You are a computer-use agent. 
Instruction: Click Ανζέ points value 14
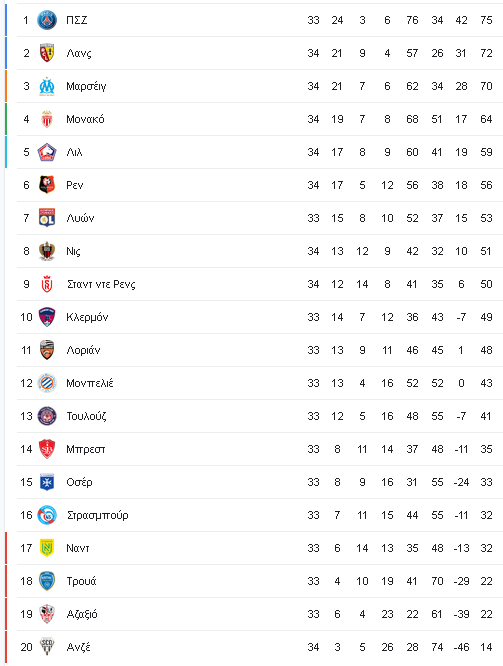486,647
